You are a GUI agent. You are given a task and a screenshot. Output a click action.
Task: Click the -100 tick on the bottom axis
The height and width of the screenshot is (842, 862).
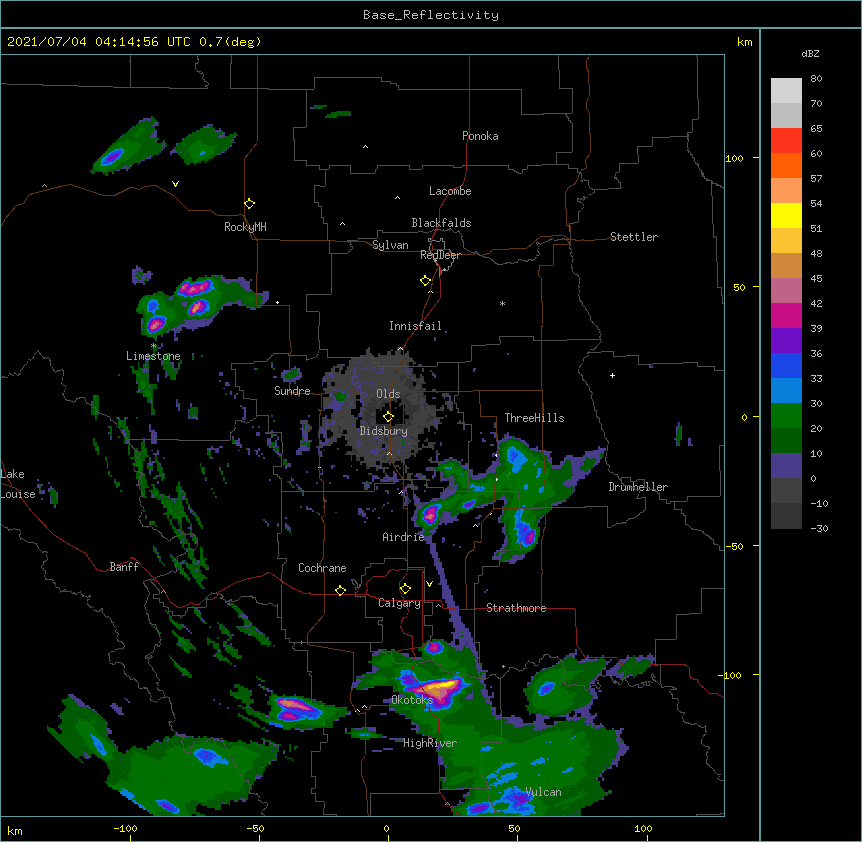[x=125, y=828]
